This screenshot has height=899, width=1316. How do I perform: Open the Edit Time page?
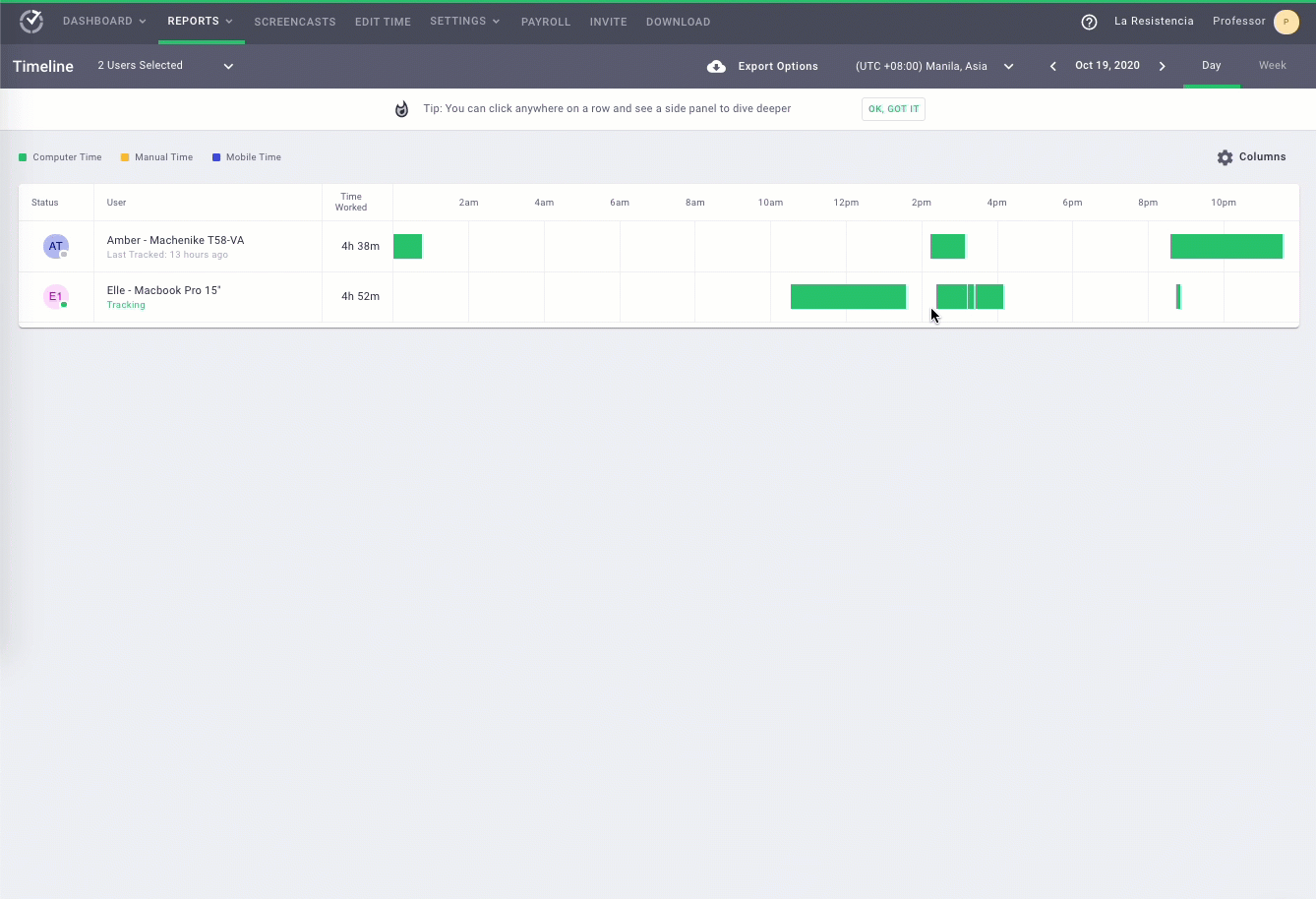click(x=383, y=22)
